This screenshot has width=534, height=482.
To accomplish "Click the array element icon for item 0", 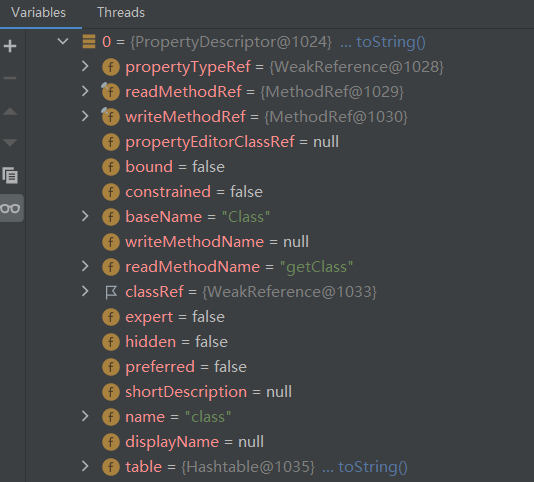I will (x=89, y=42).
